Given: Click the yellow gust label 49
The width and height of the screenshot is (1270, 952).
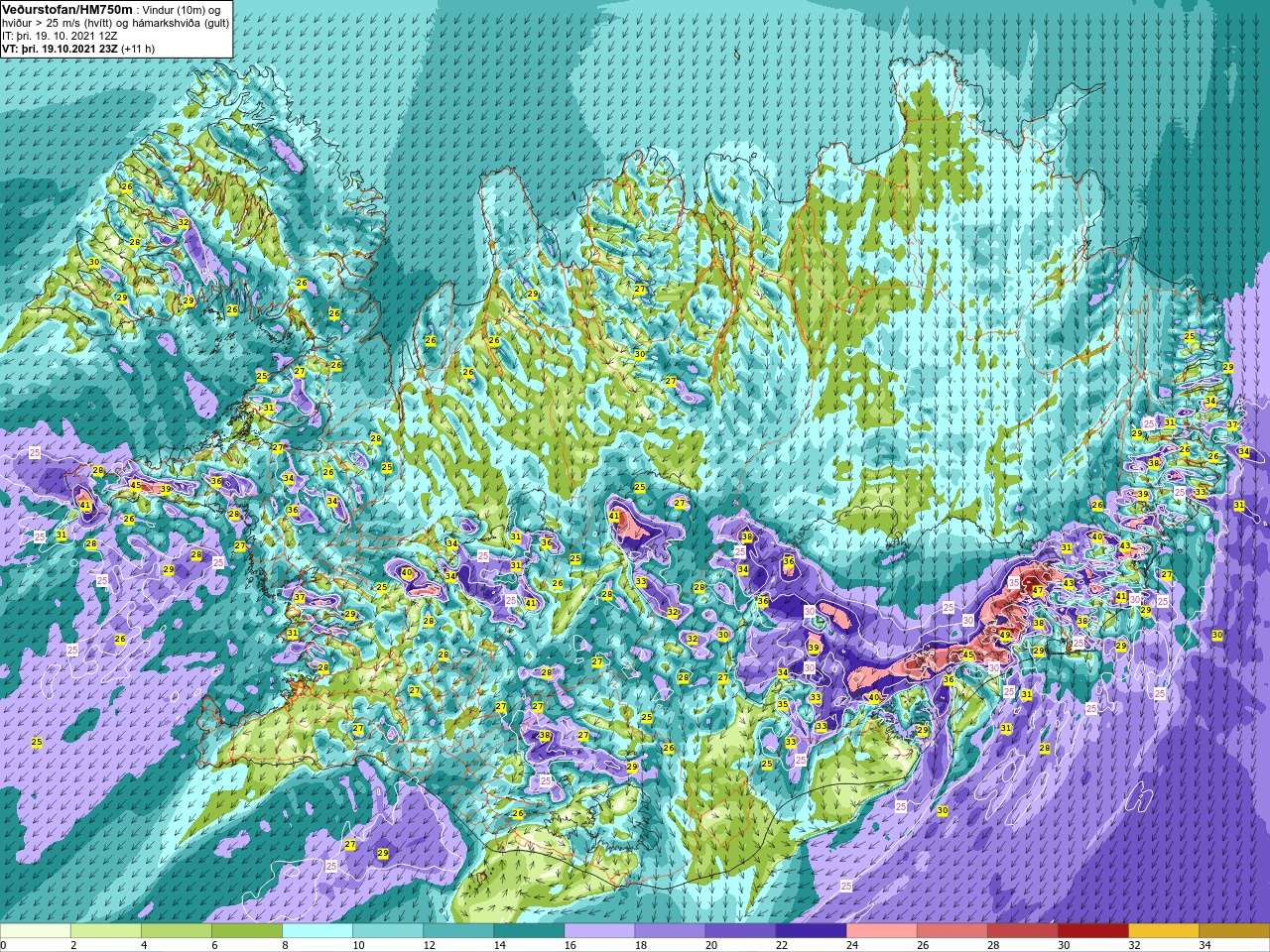Looking at the screenshot, I should [x=1005, y=636].
